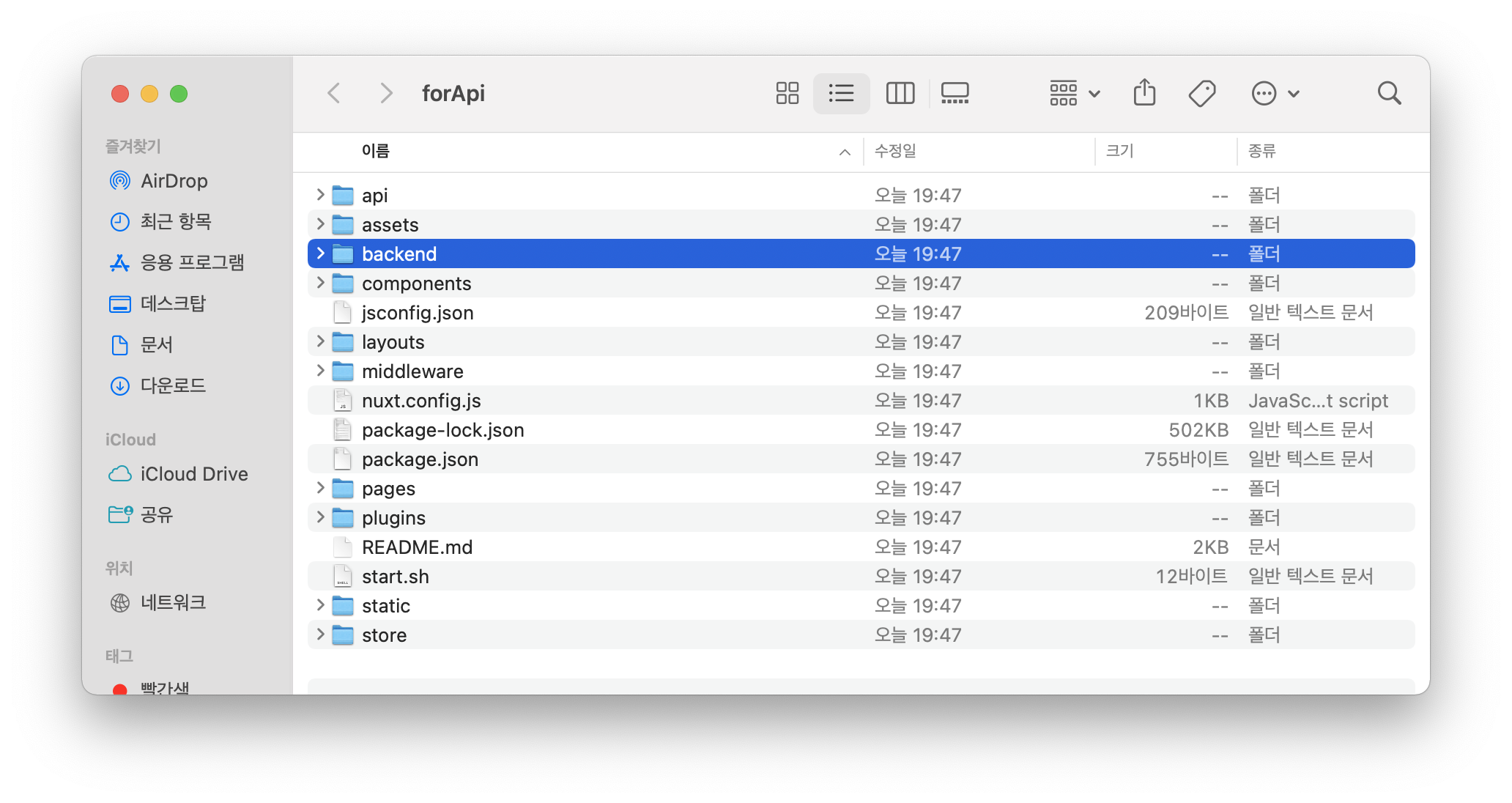The width and height of the screenshot is (1512, 803).
Task: Switch to gallery view
Action: point(955,93)
